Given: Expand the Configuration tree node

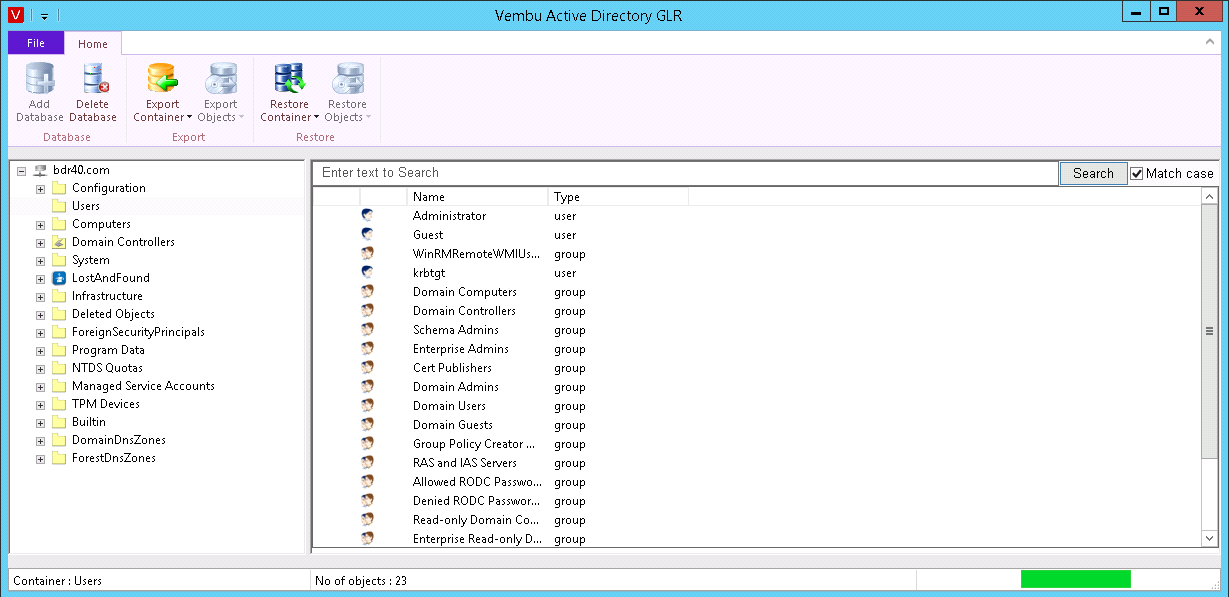Looking at the screenshot, I should [x=40, y=188].
